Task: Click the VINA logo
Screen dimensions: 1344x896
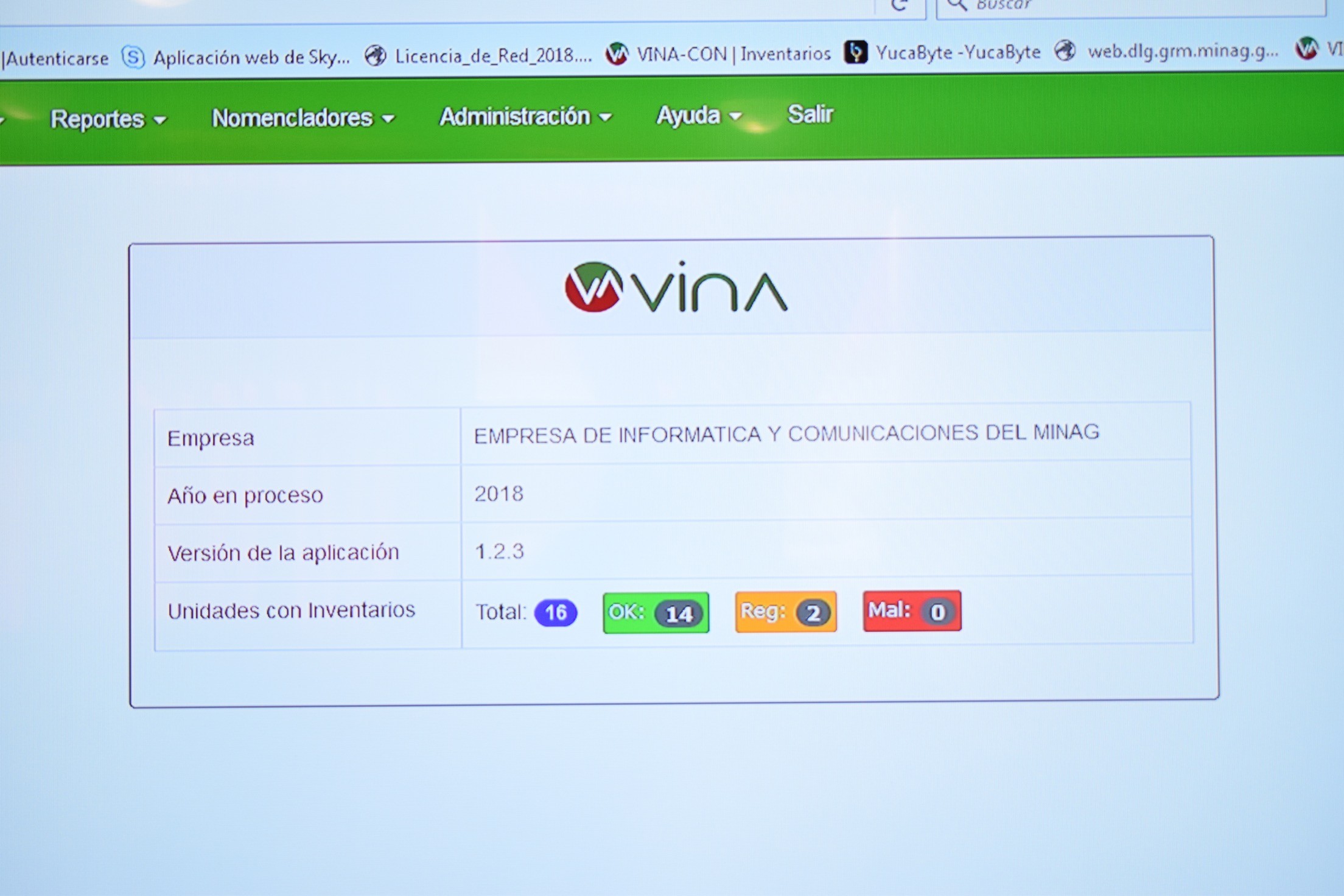Action: coord(676,287)
